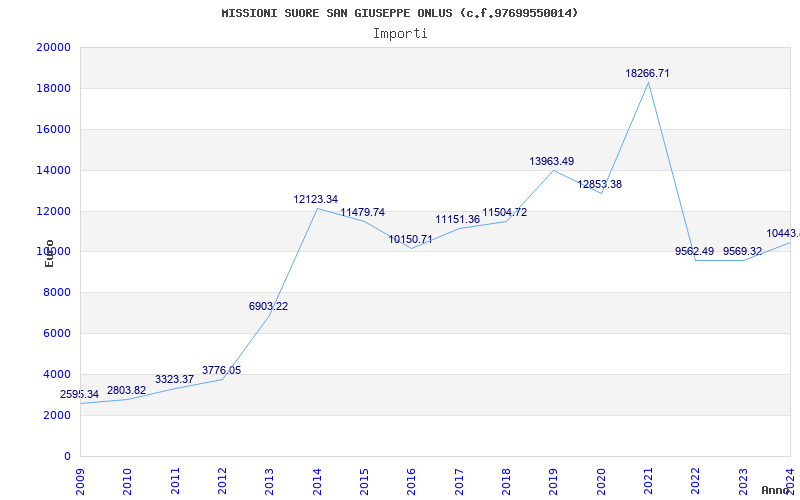Select data label 11504.72
The image size is (800, 500).
(x=505, y=212)
